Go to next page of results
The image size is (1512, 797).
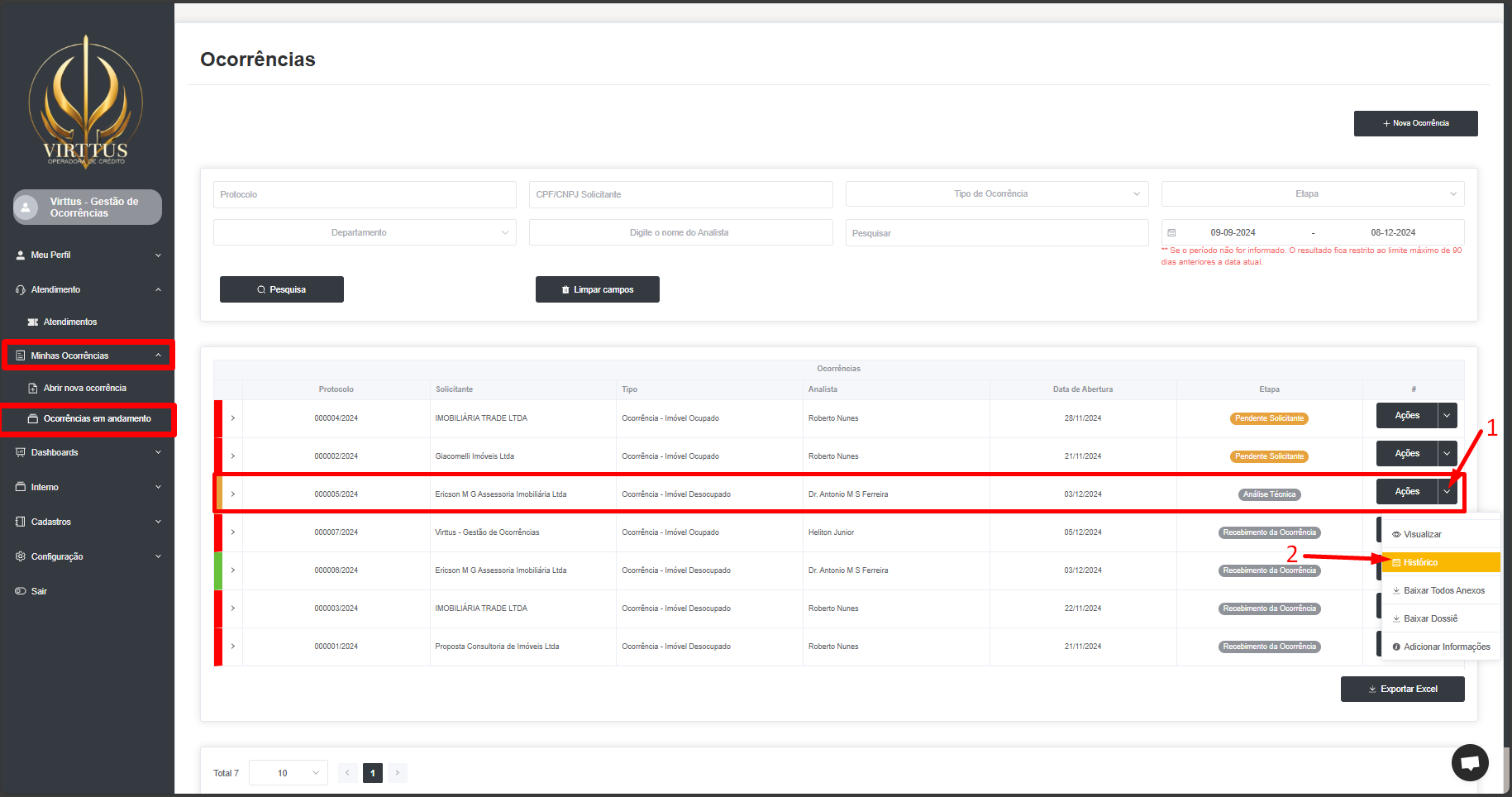(398, 773)
